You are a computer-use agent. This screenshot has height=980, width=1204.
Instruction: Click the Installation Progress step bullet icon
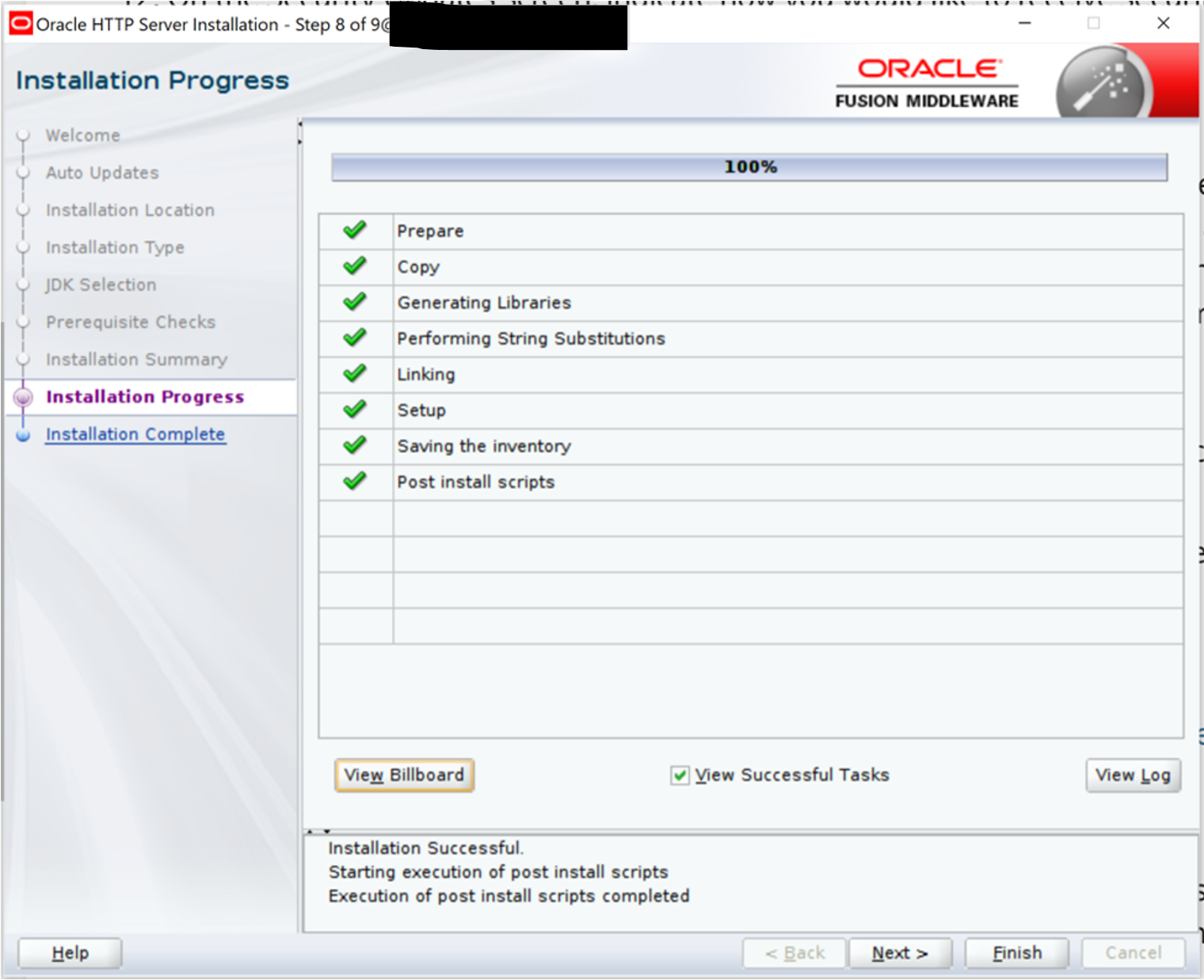coord(24,397)
